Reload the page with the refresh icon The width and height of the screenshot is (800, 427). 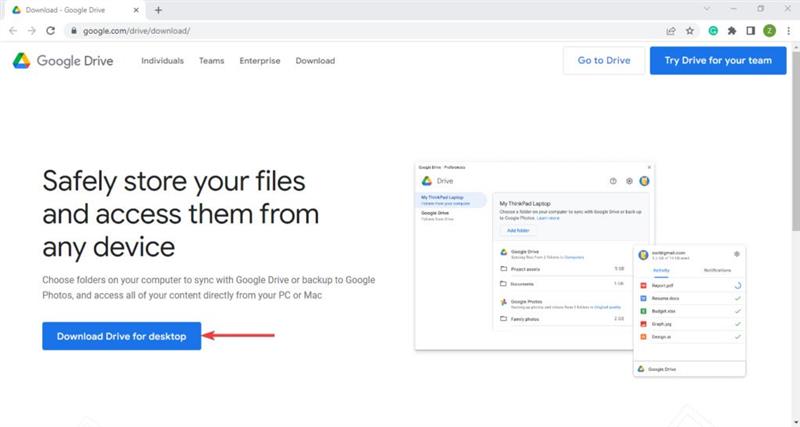51,31
